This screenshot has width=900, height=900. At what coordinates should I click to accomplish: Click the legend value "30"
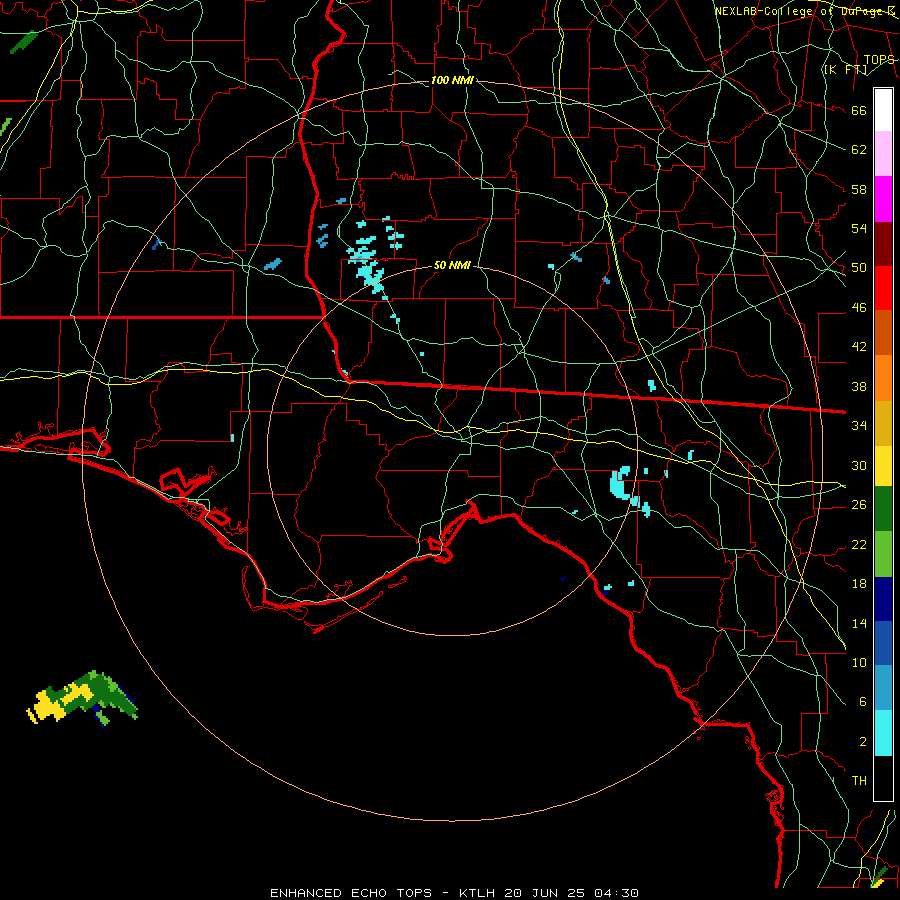859,465
